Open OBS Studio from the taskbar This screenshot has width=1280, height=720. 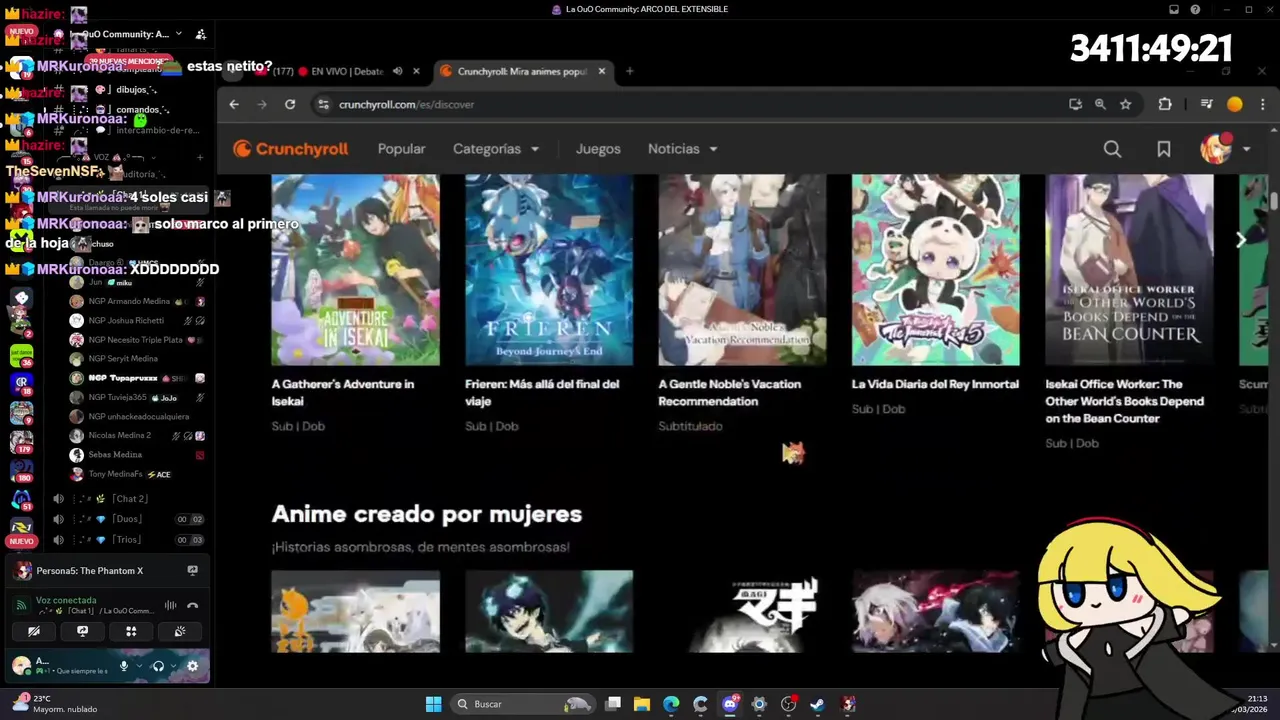point(789,704)
